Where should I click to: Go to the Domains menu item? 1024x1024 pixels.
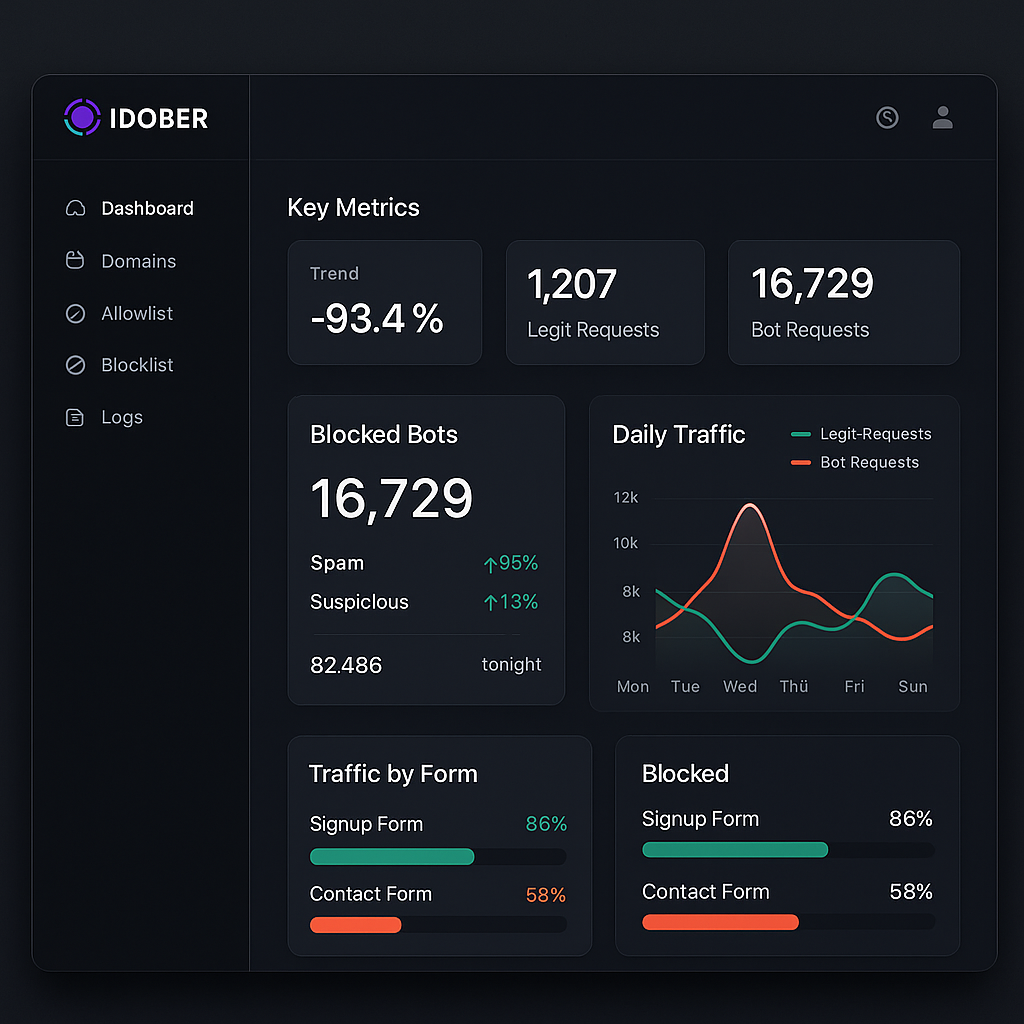(x=138, y=261)
